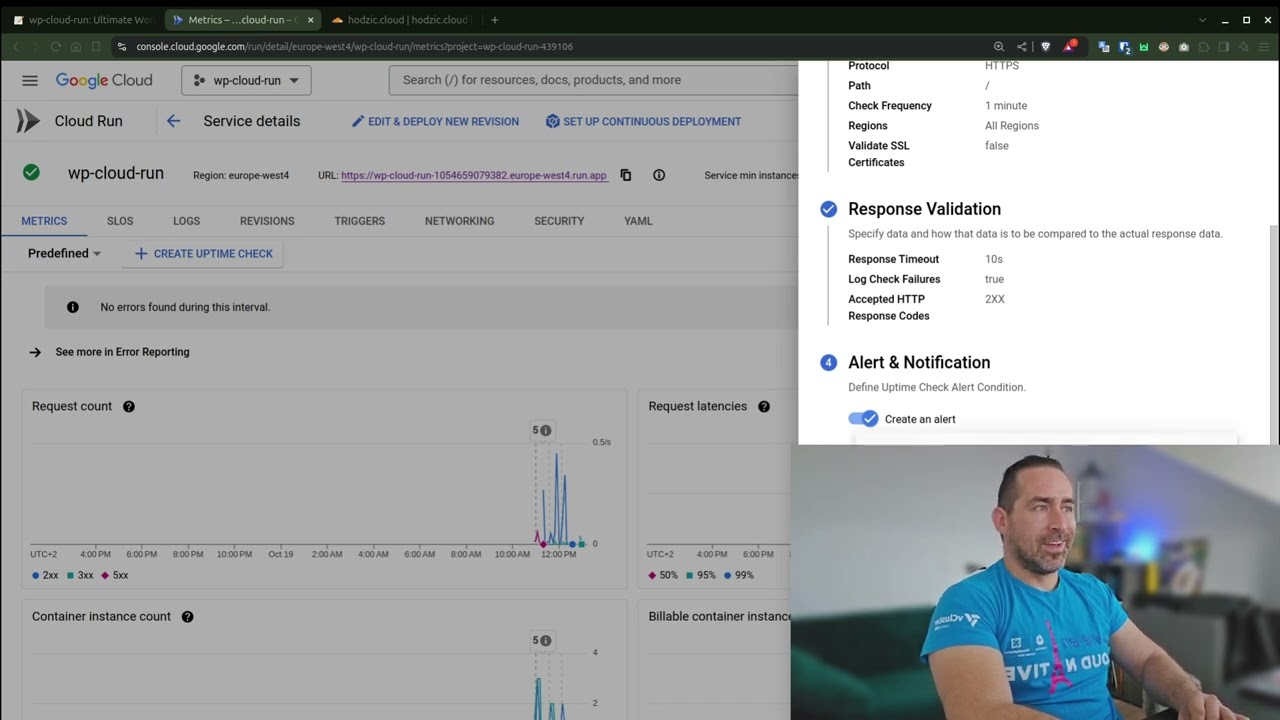
Task: Open the Container instance count help icon
Action: (187, 616)
